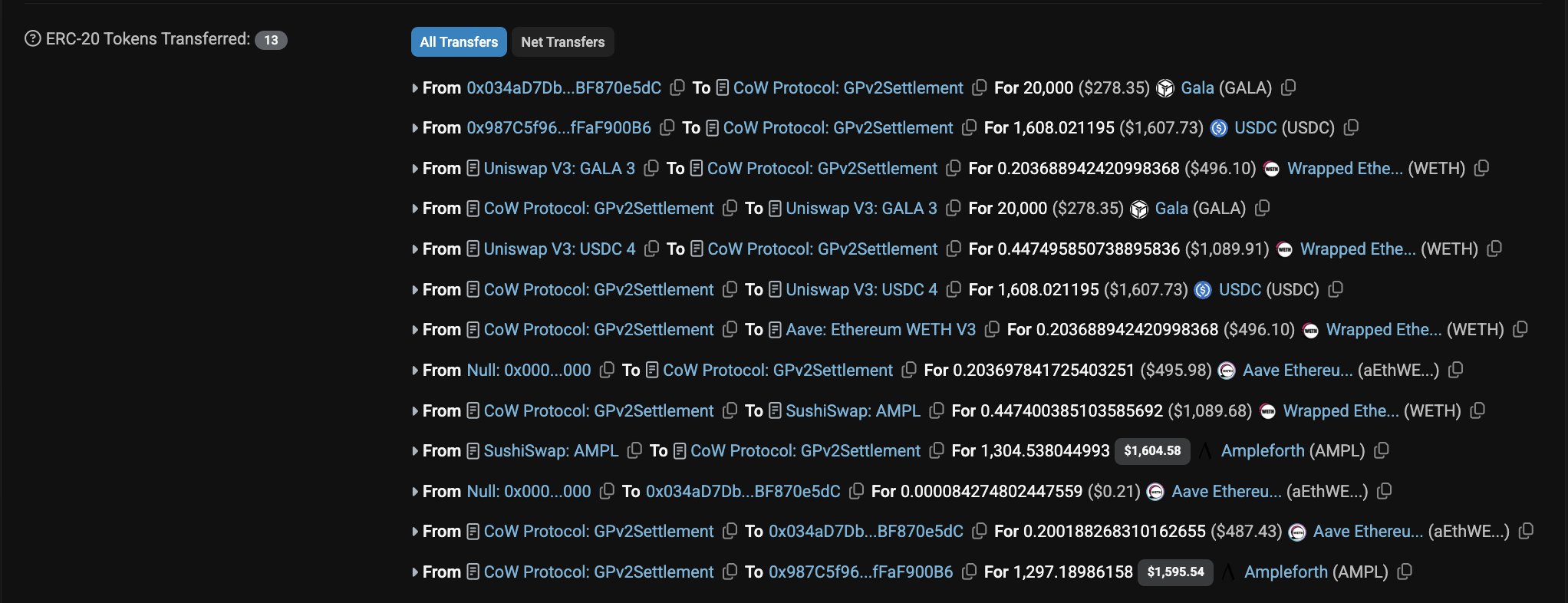The image size is (1568, 603).
Task: Click the USDC token logo in the second row
Action: pyautogui.click(x=1219, y=128)
